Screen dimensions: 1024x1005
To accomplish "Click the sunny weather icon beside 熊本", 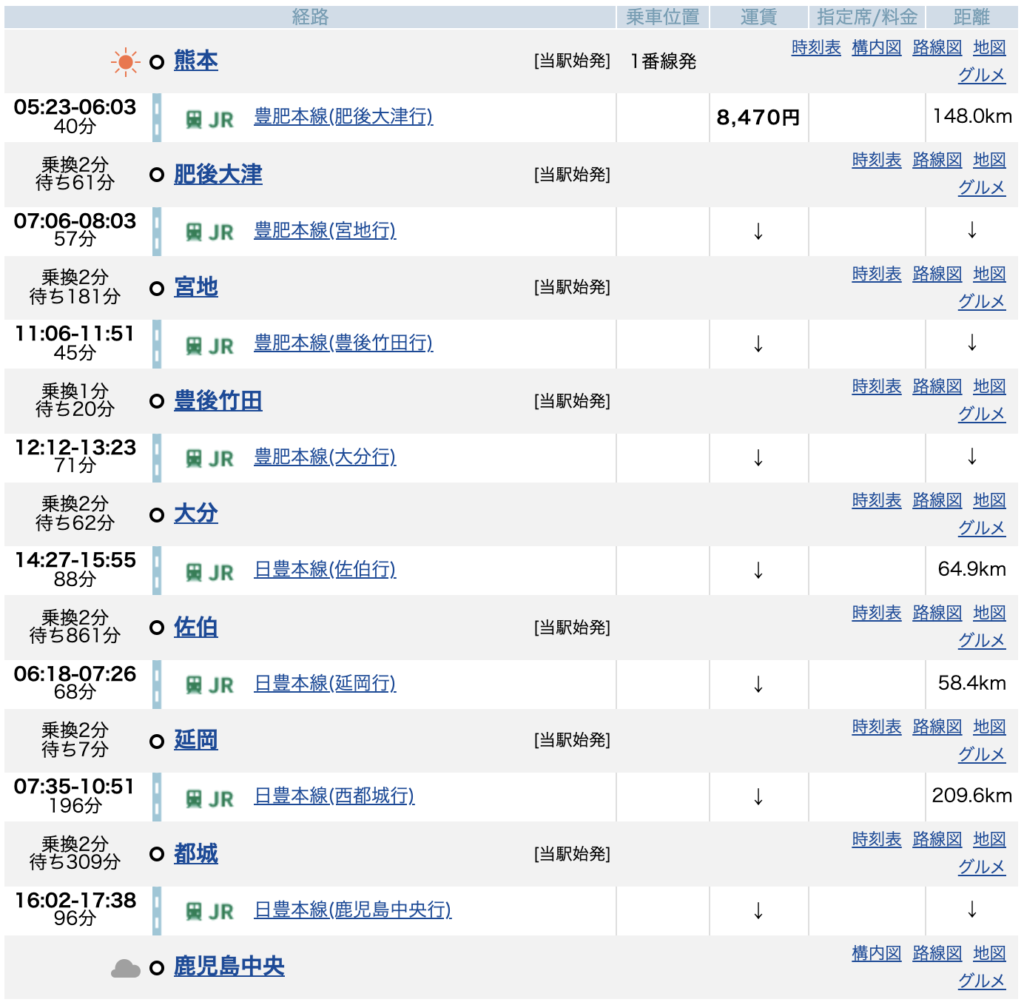I will 125,62.
